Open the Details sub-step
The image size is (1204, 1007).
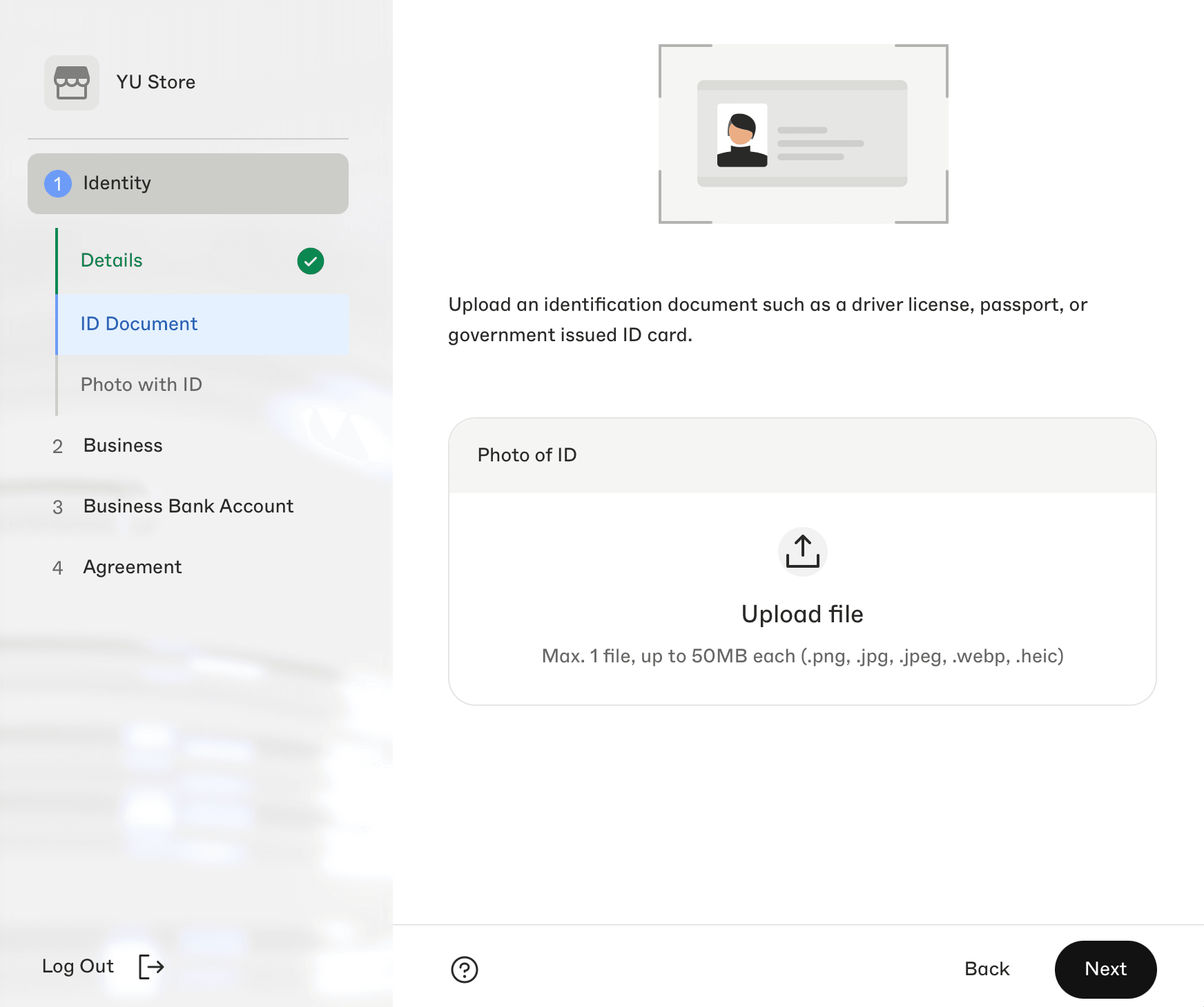[202, 261]
